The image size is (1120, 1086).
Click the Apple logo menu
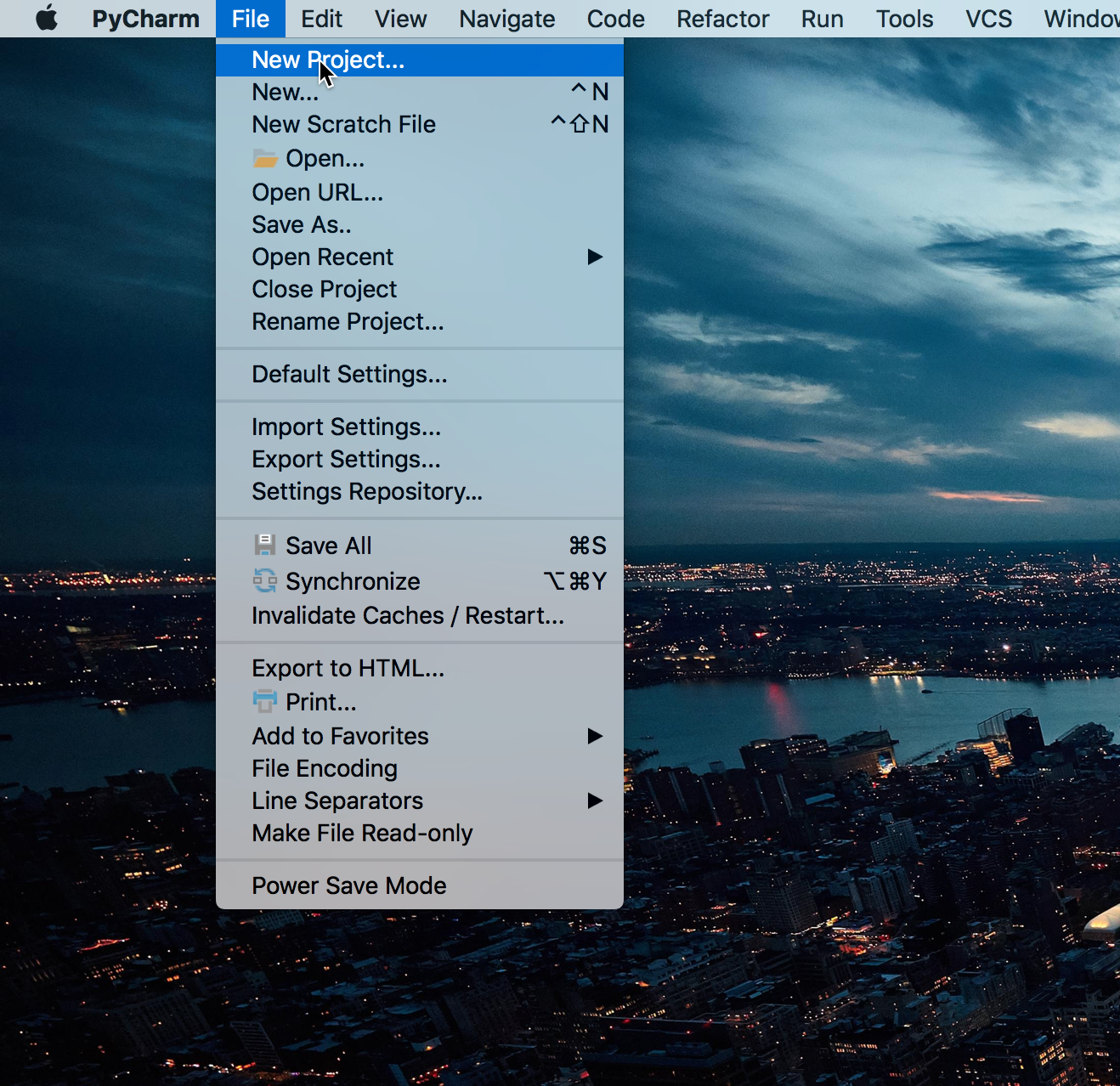click(47, 18)
